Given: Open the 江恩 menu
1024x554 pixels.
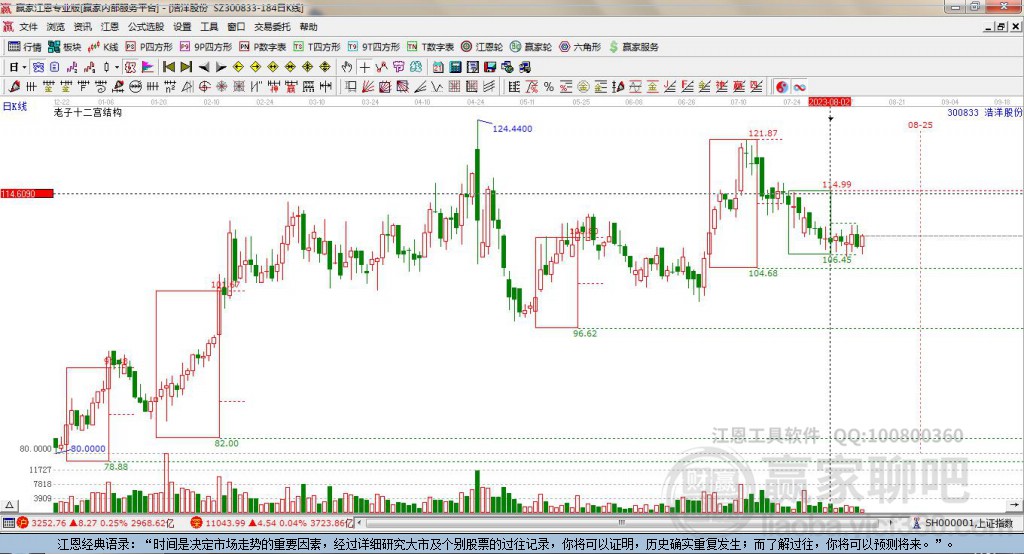Looking at the screenshot, I should pos(110,27).
